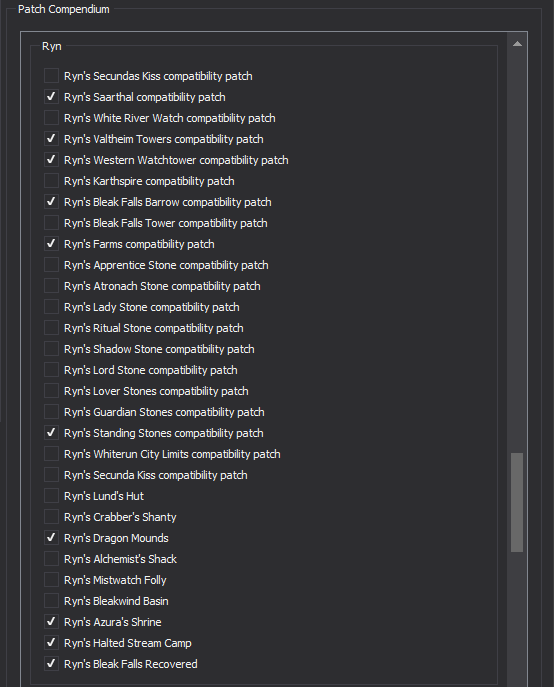Image resolution: width=554 pixels, height=687 pixels.
Task: Click the vertical scrollbar thumb
Action: (x=517, y=503)
